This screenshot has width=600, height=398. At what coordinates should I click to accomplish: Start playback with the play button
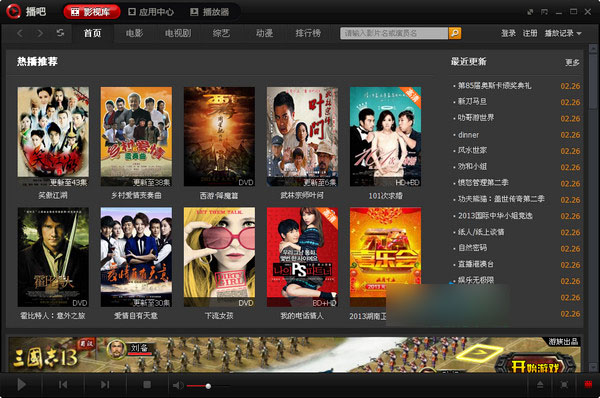click(x=21, y=385)
